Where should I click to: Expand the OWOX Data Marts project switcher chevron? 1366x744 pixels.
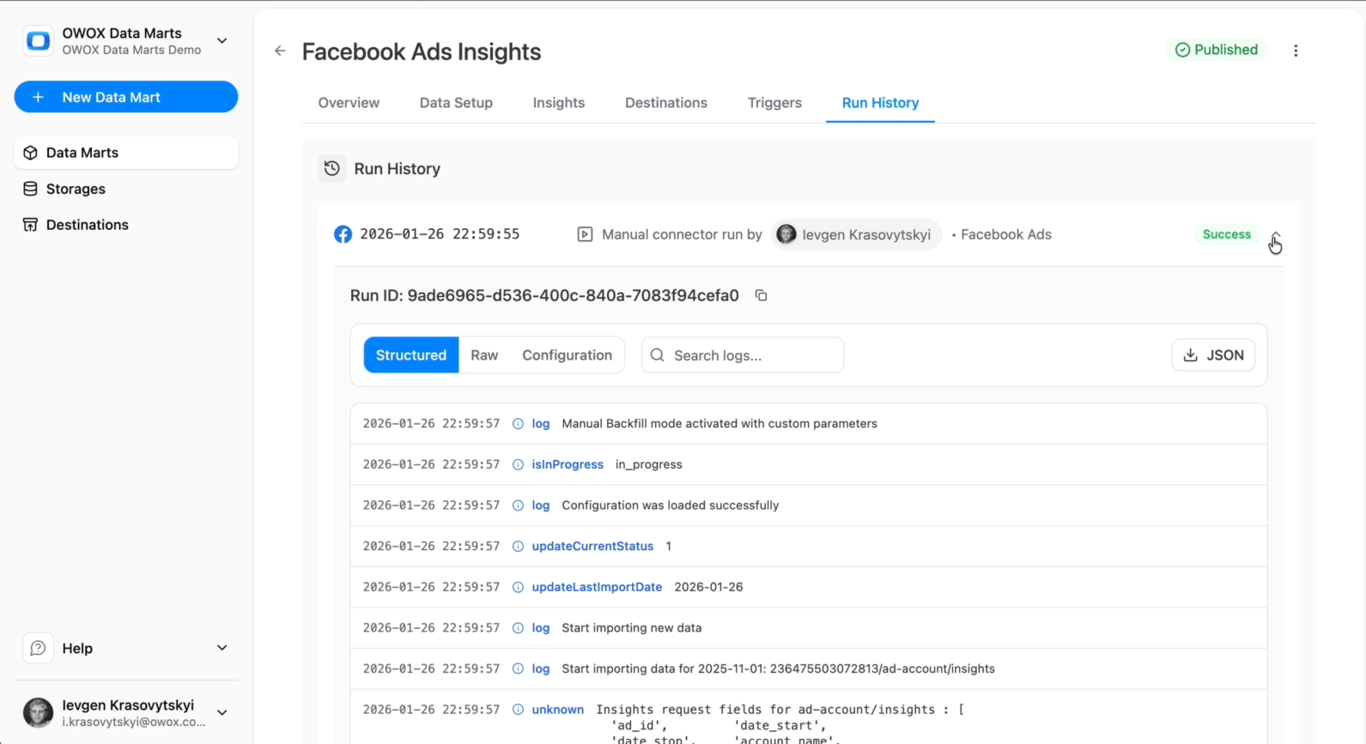pyautogui.click(x=222, y=41)
